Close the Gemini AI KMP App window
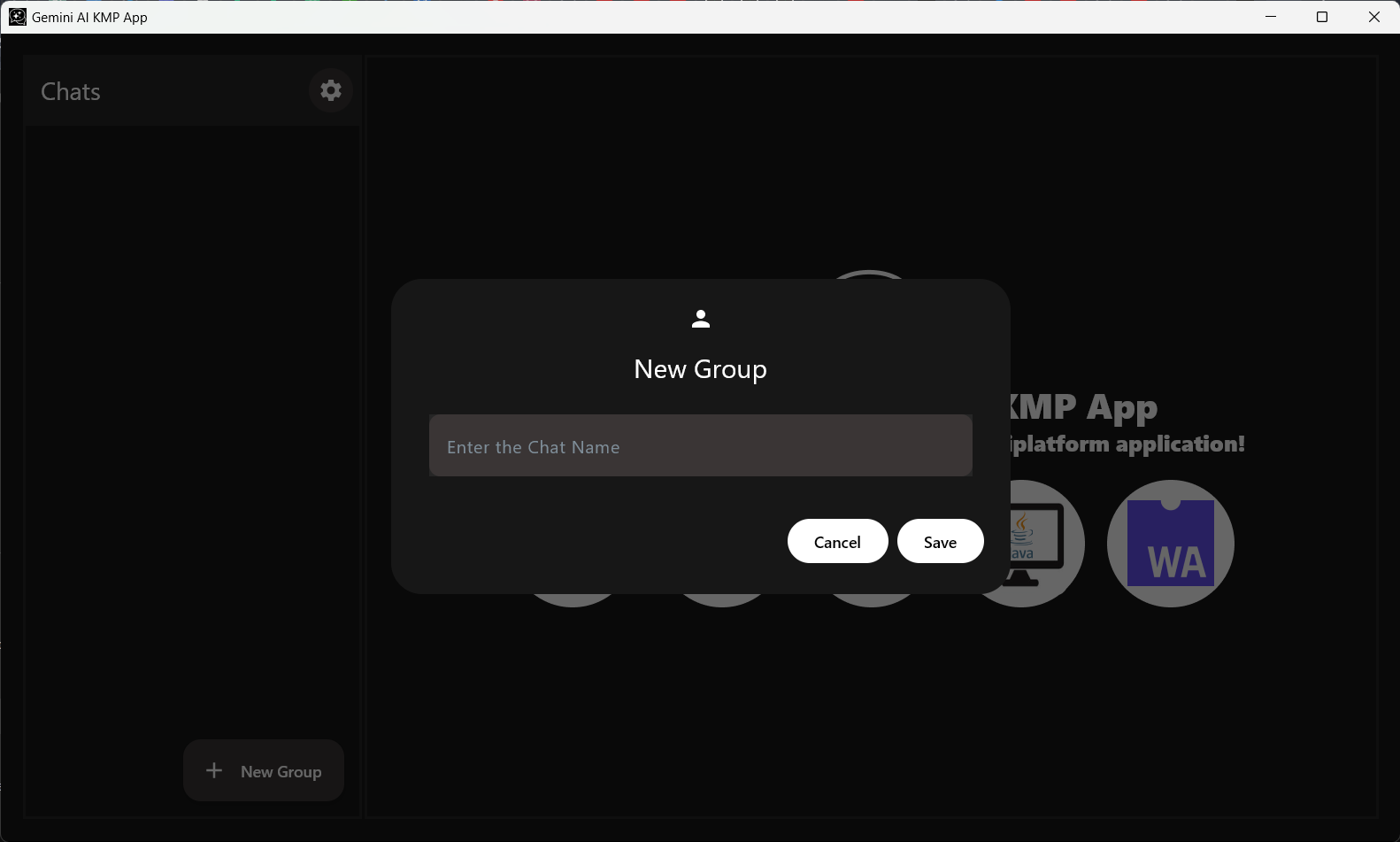Viewport: 1400px width, 842px height. 1374,17
